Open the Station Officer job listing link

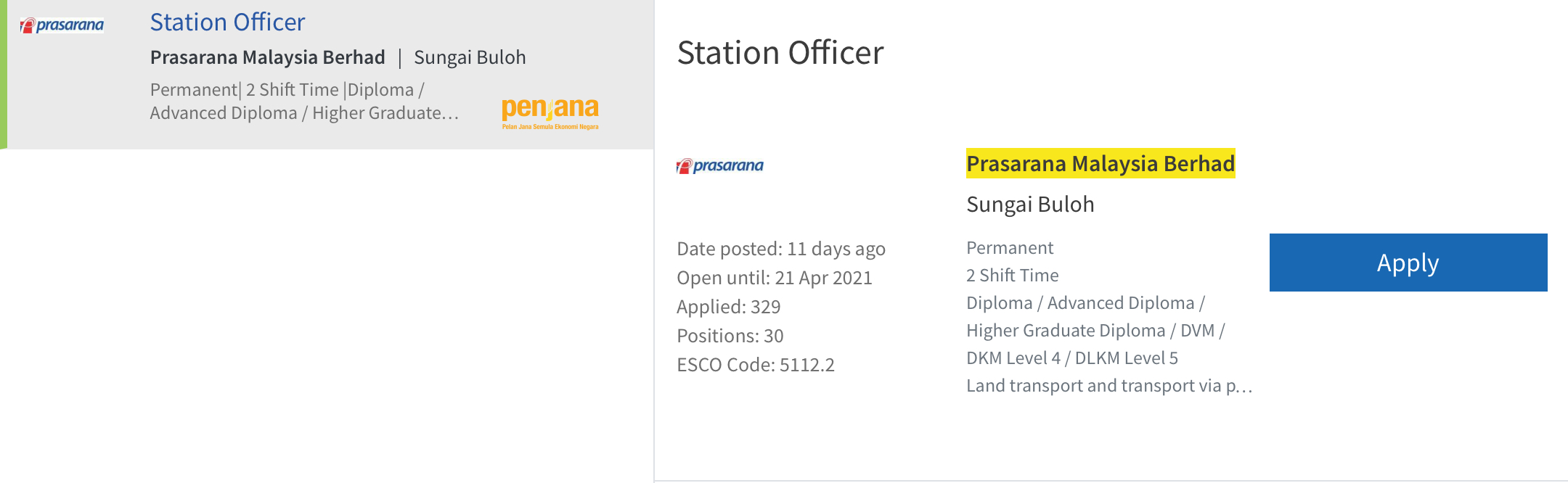click(227, 22)
